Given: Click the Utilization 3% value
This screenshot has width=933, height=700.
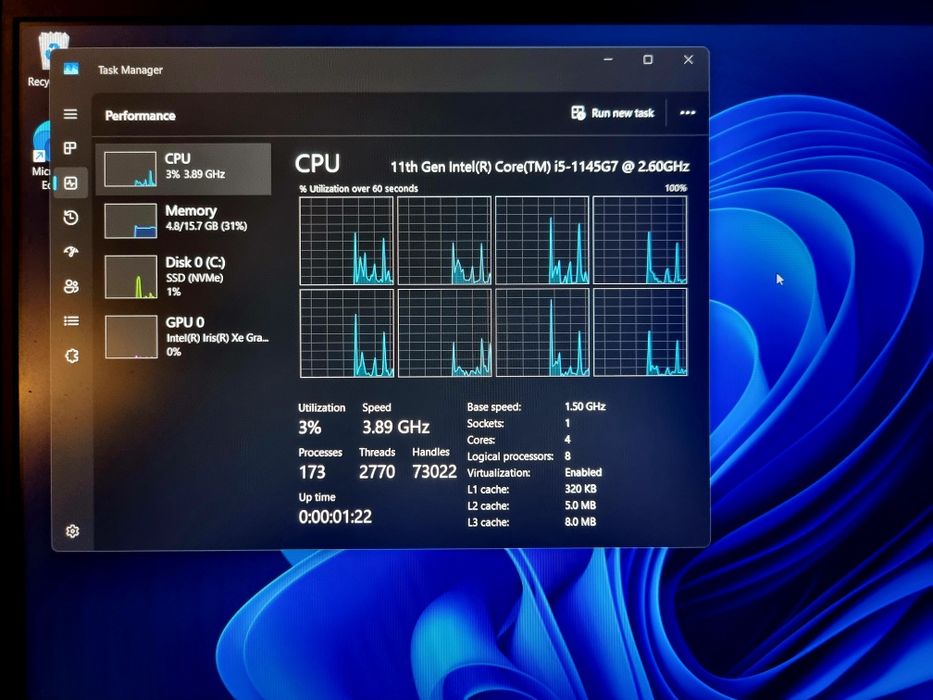Looking at the screenshot, I should 310,427.
